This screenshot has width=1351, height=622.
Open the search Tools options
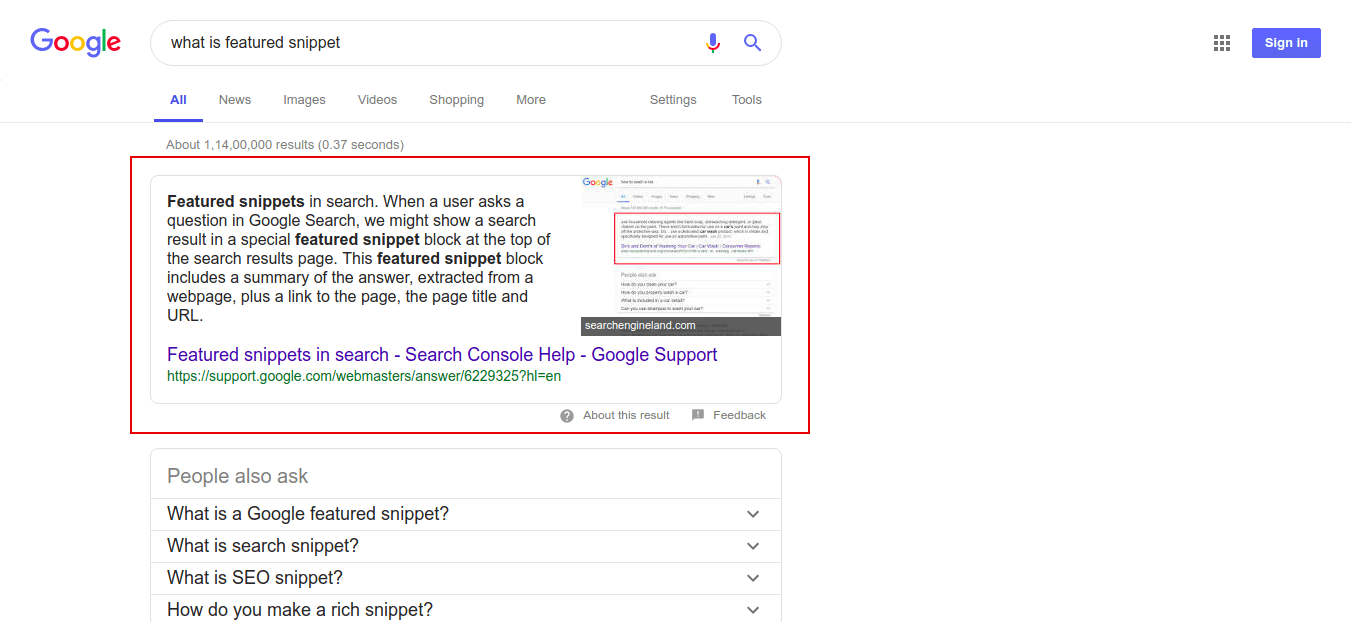[x=747, y=100]
